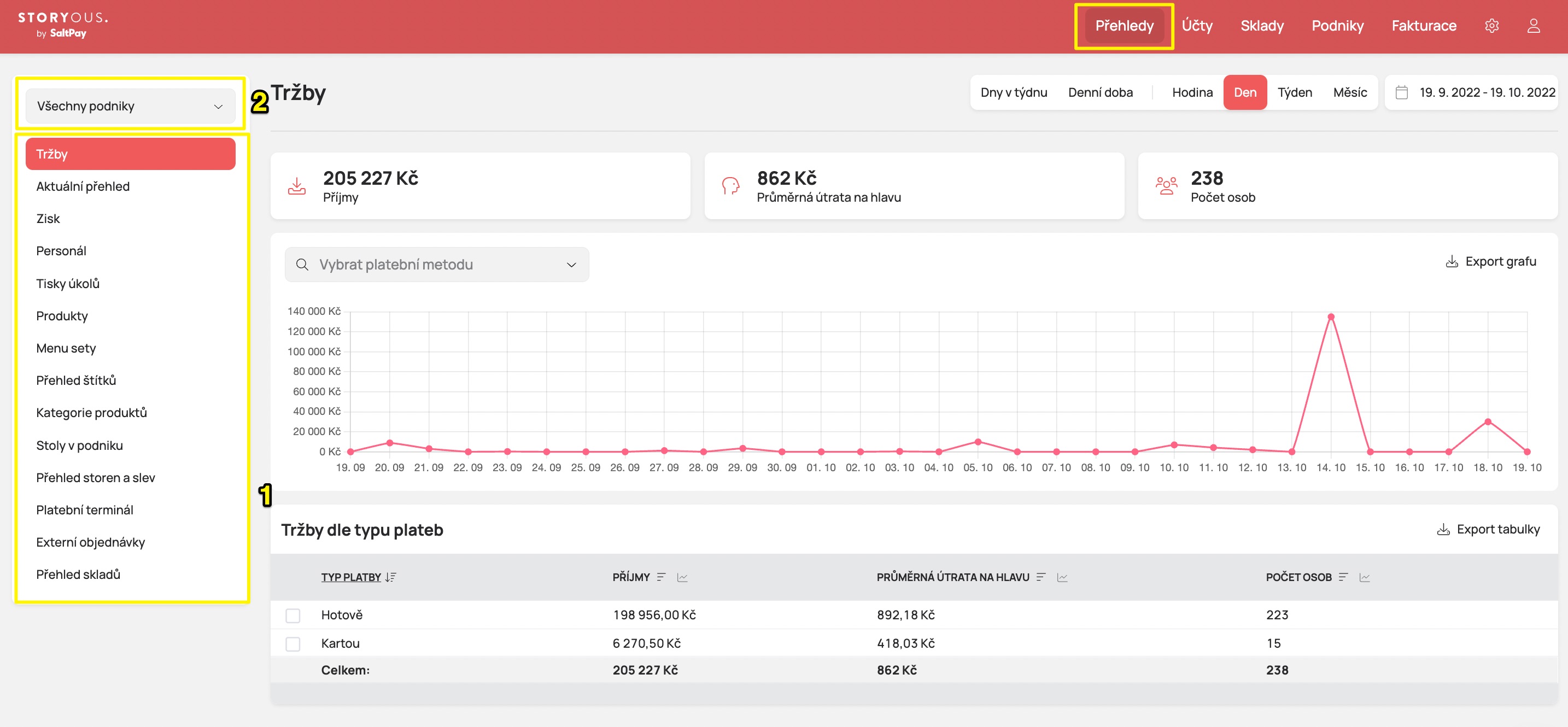Click the Příjmy income download icon
The width and height of the screenshot is (1568, 727).
point(296,185)
